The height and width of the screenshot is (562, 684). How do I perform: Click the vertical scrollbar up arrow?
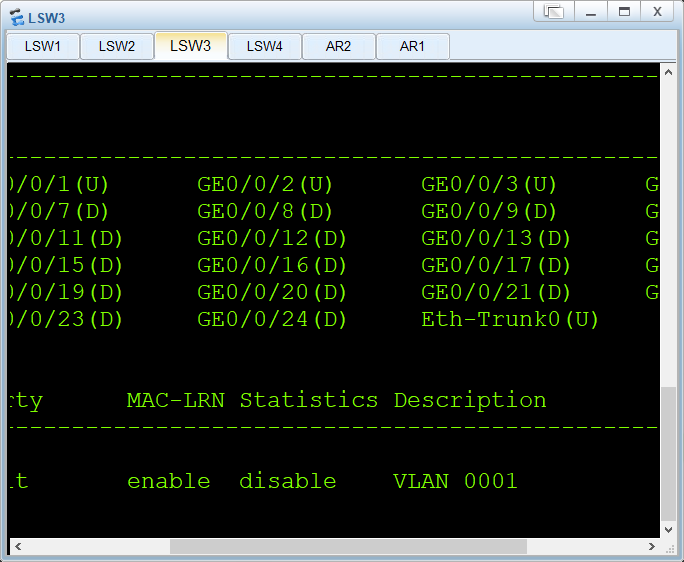click(x=668, y=72)
